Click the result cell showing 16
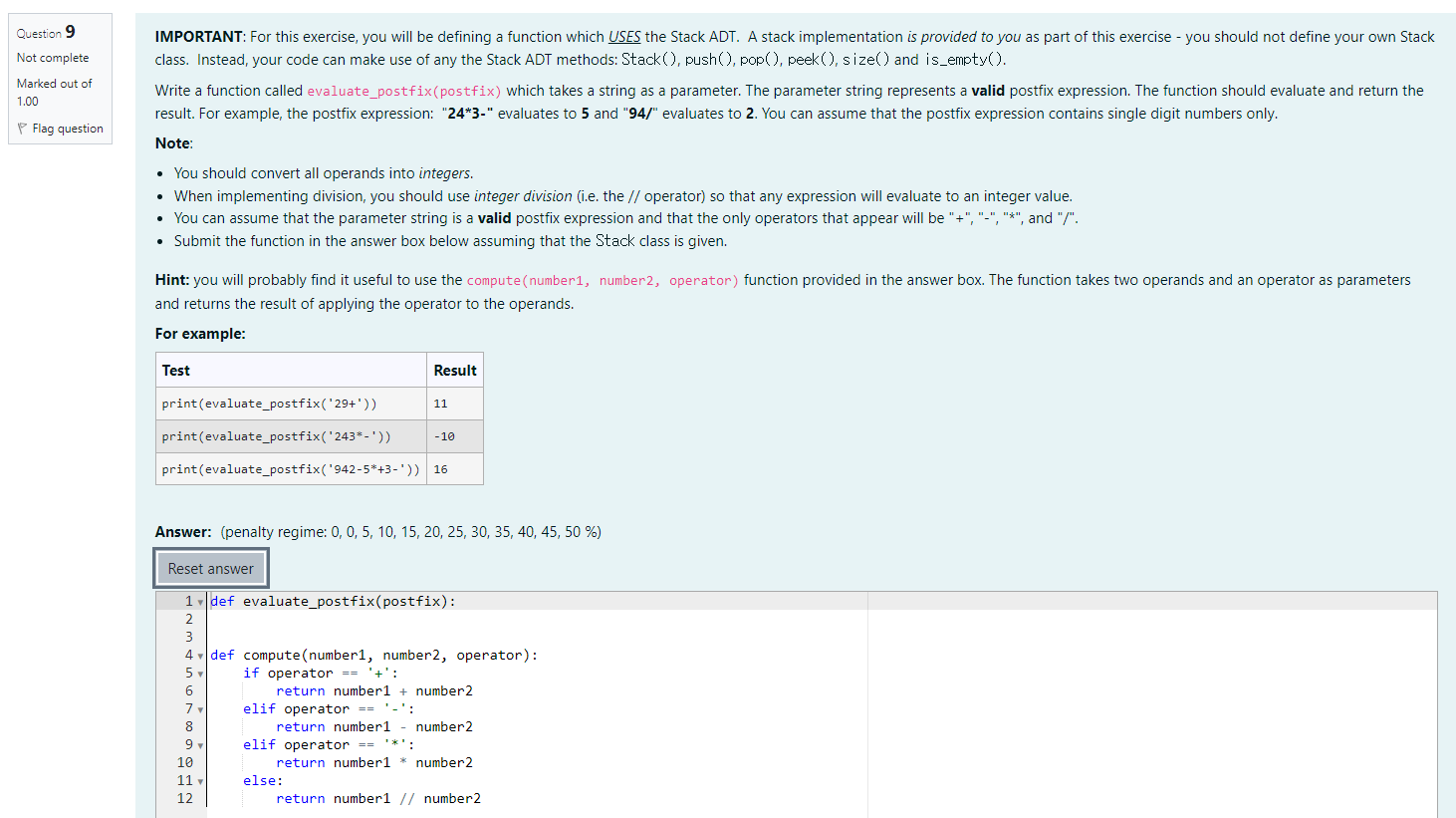 [x=439, y=468]
